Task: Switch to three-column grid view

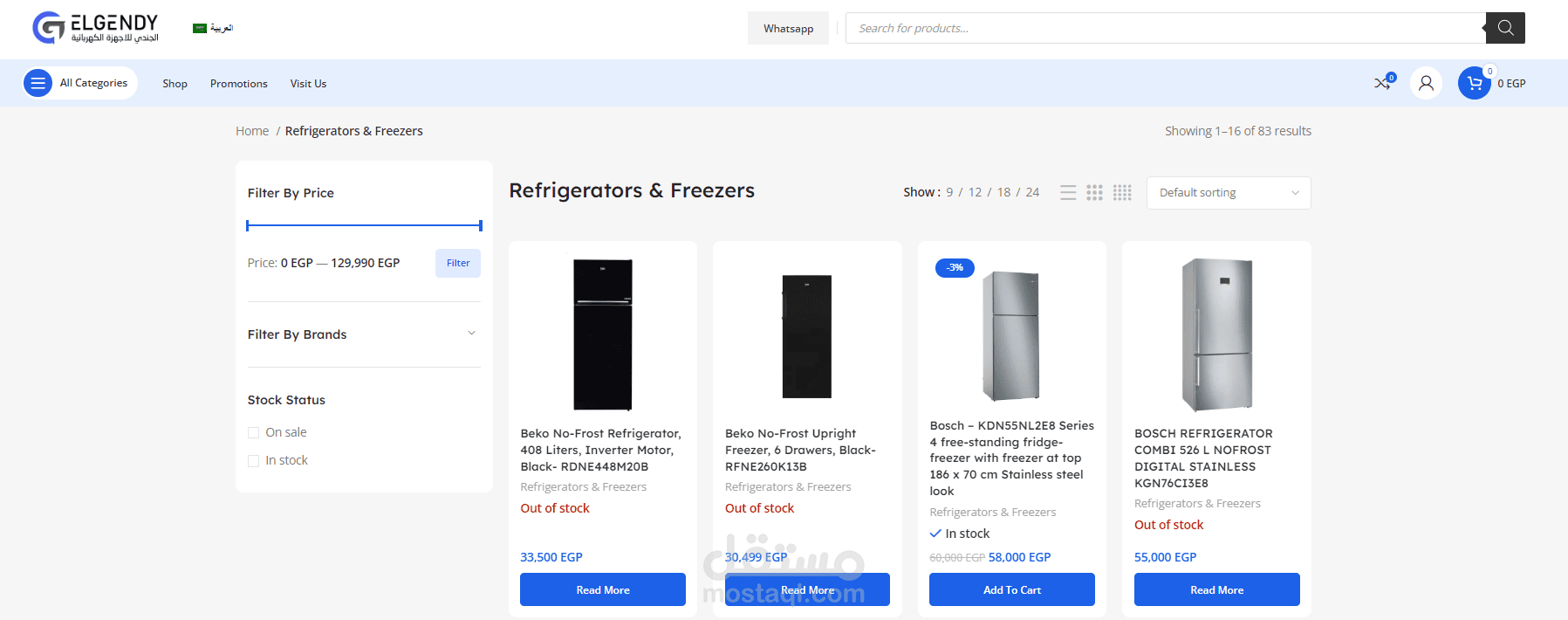Action: (x=1094, y=193)
